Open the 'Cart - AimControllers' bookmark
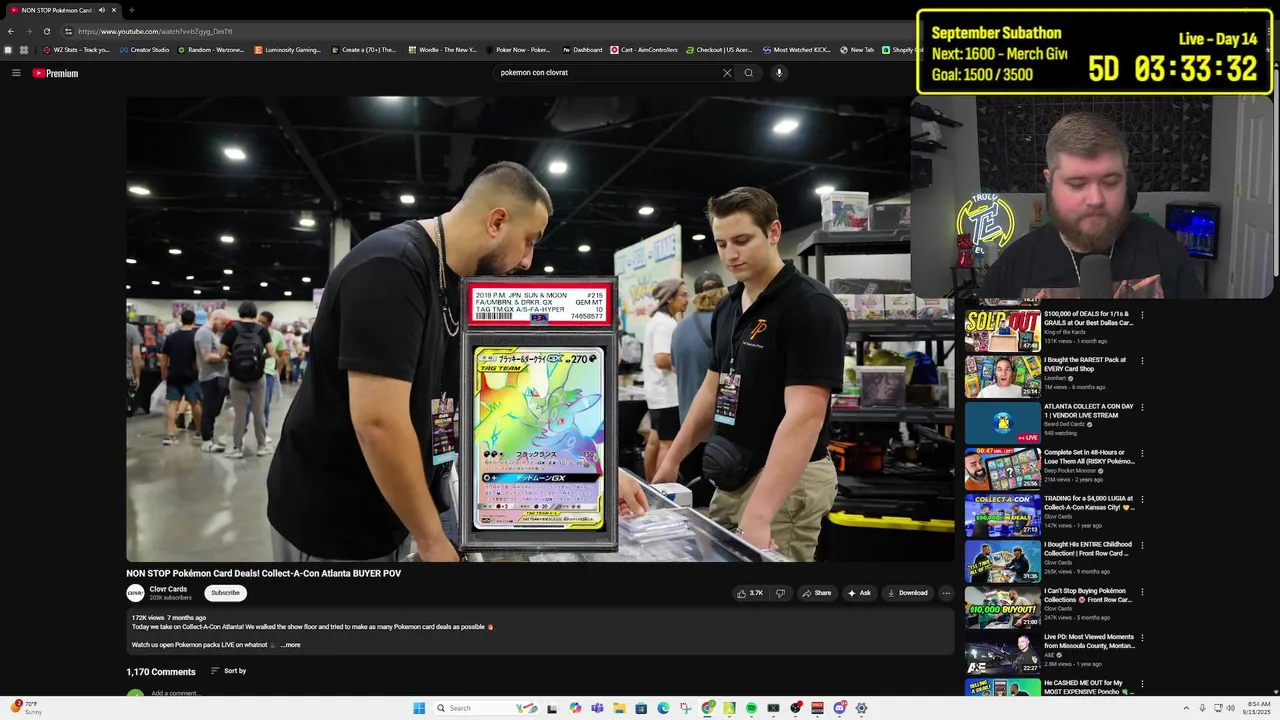Image resolution: width=1280 pixels, height=720 pixels. pyautogui.click(x=644, y=50)
